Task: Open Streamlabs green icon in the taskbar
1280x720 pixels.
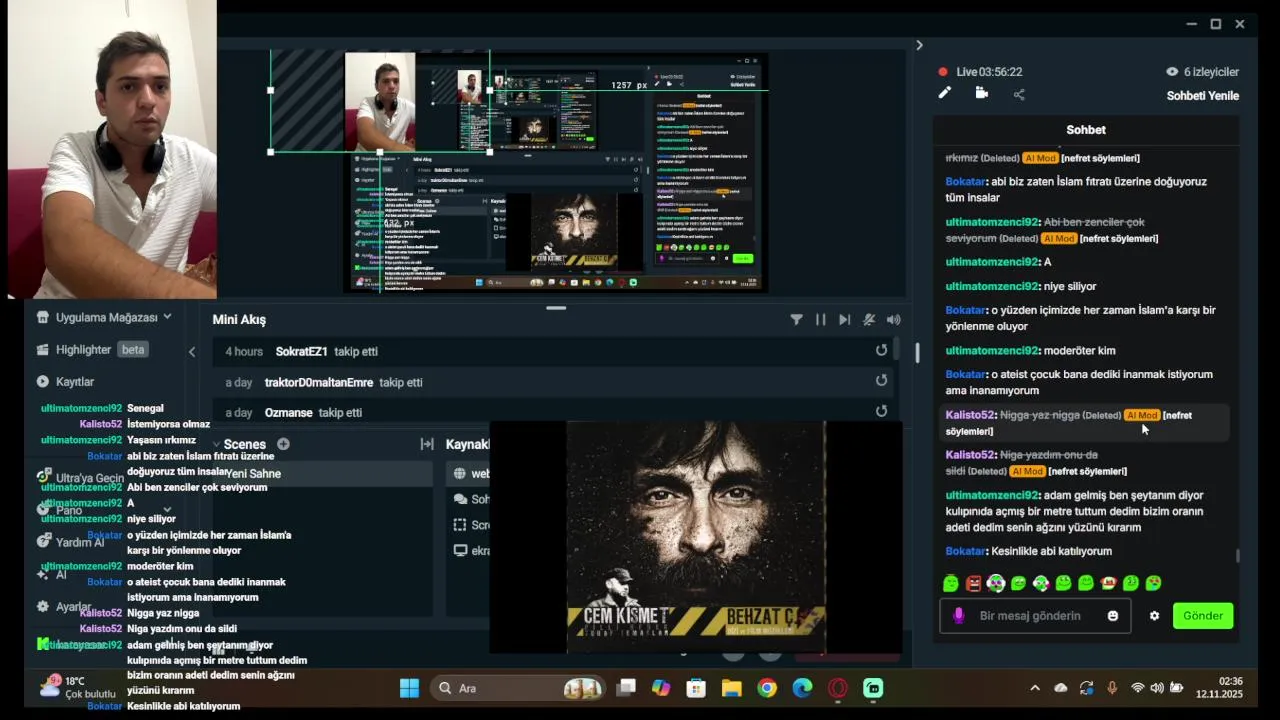Action: [873, 688]
